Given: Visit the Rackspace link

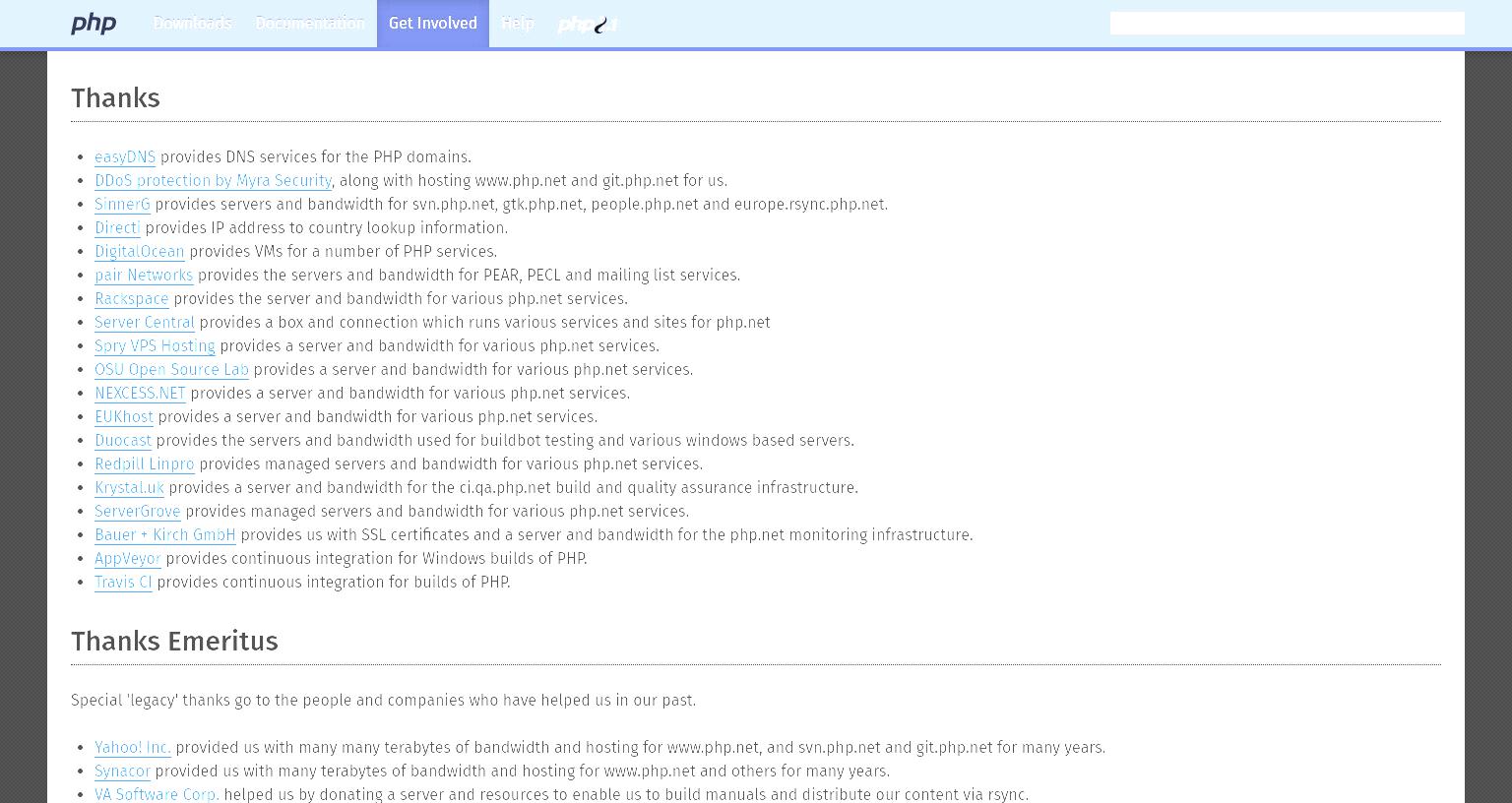Looking at the screenshot, I should pyautogui.click(x=132, y=299).
